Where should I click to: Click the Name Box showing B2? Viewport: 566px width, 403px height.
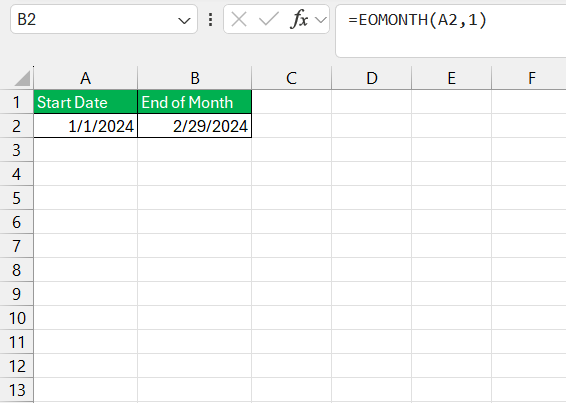coord(104,19)
